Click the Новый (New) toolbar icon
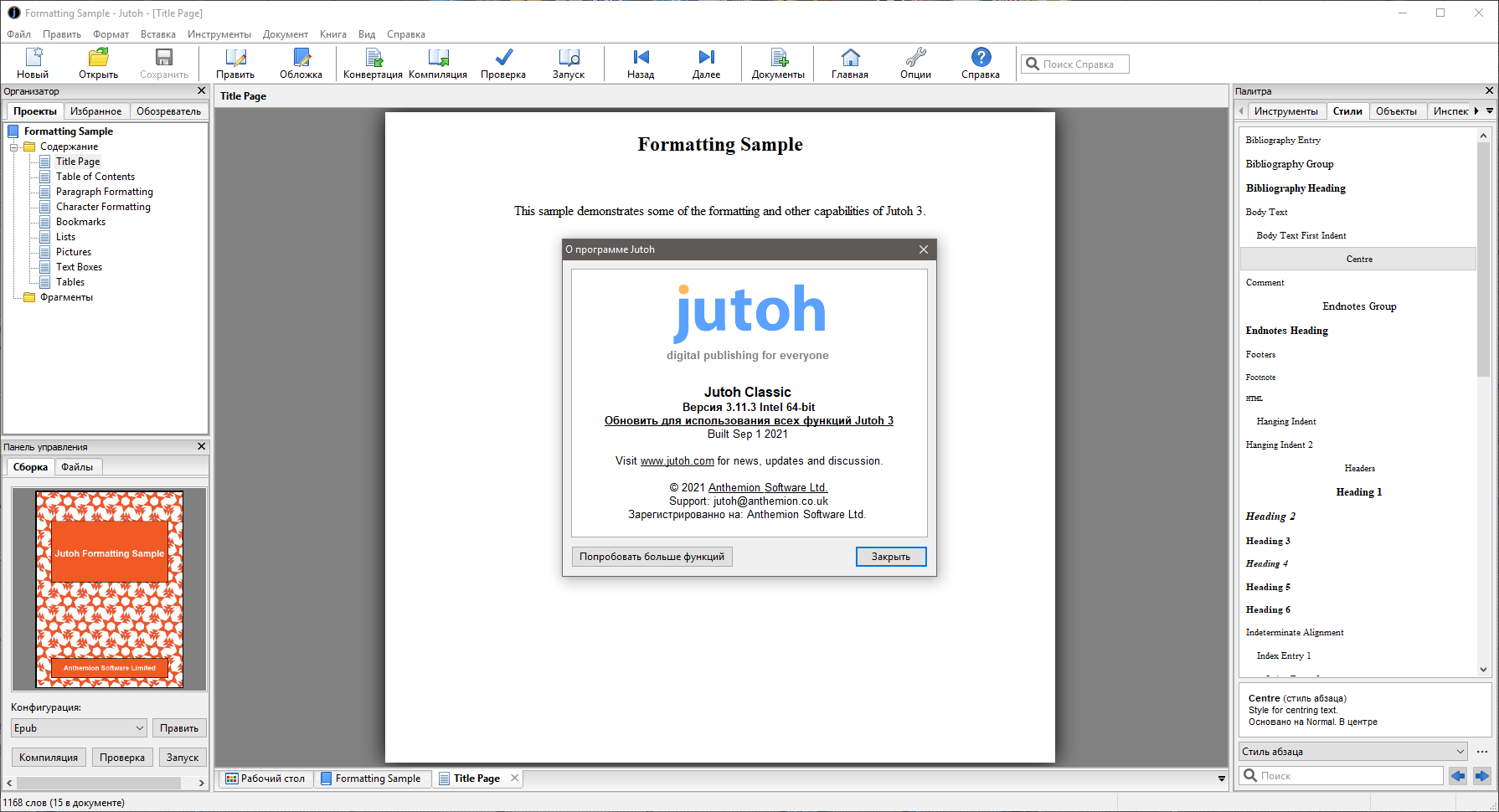The image size is (1499, 812). tap(33, 59)
